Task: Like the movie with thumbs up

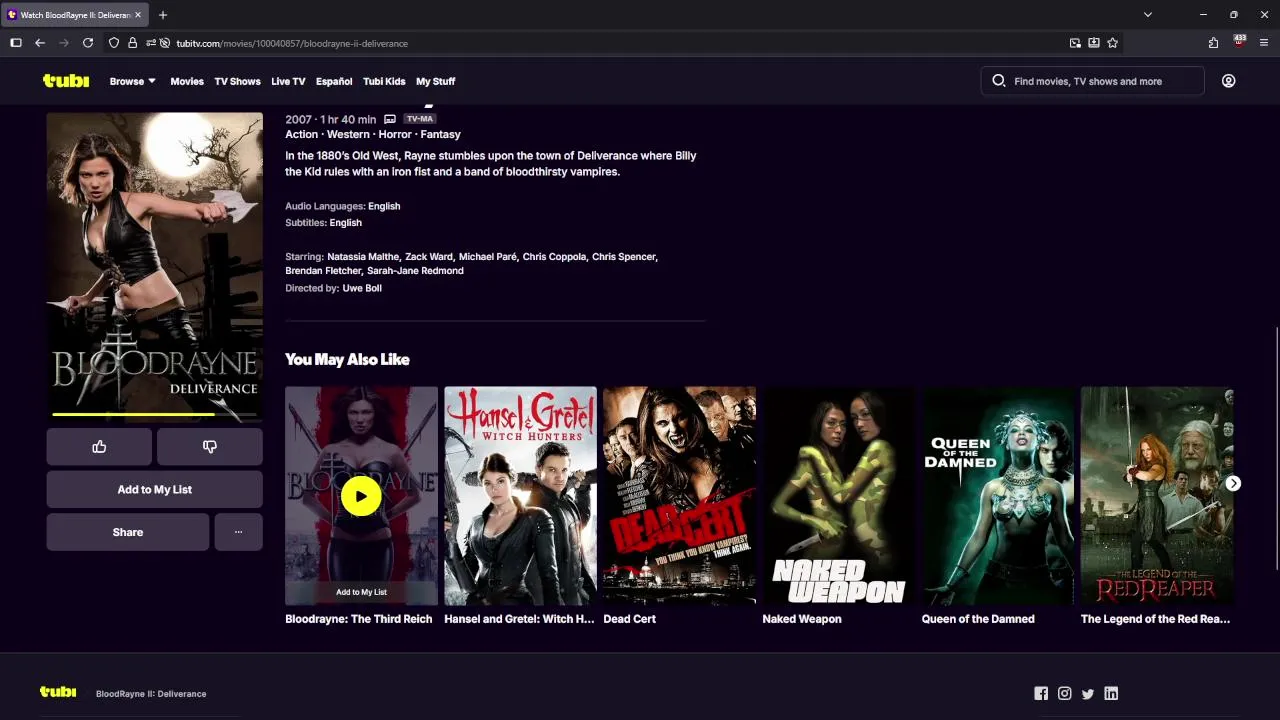Action: (99, 447)
